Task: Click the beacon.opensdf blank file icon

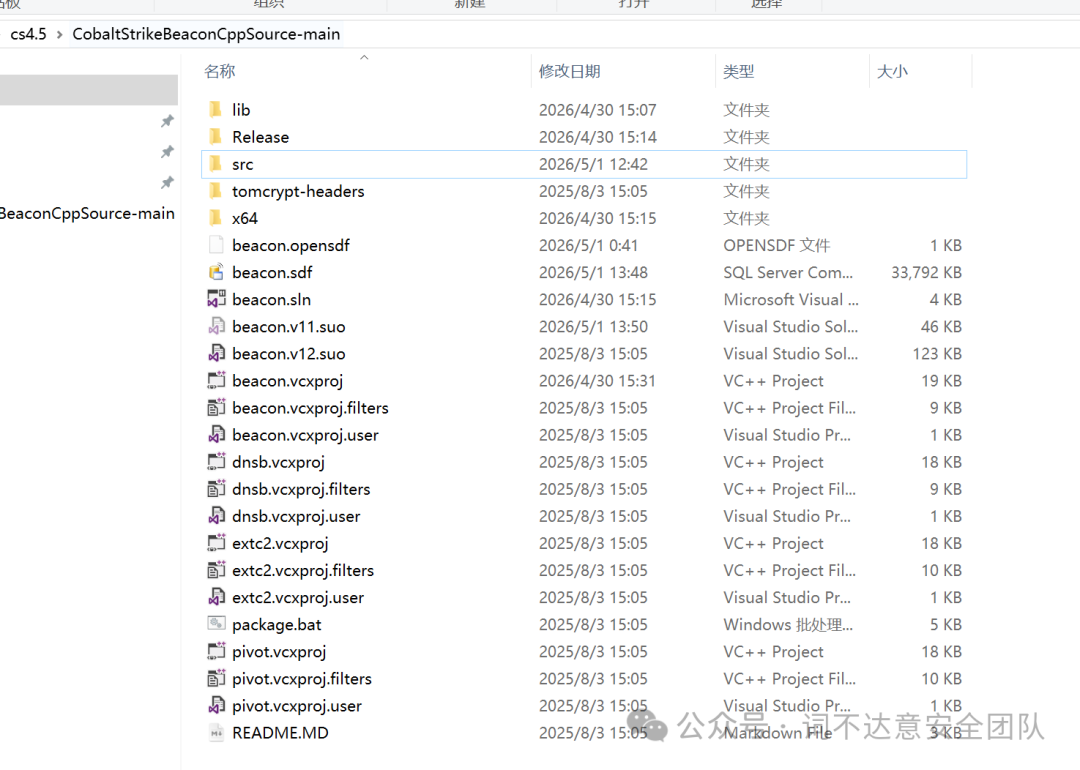Action: coord(216,245)
